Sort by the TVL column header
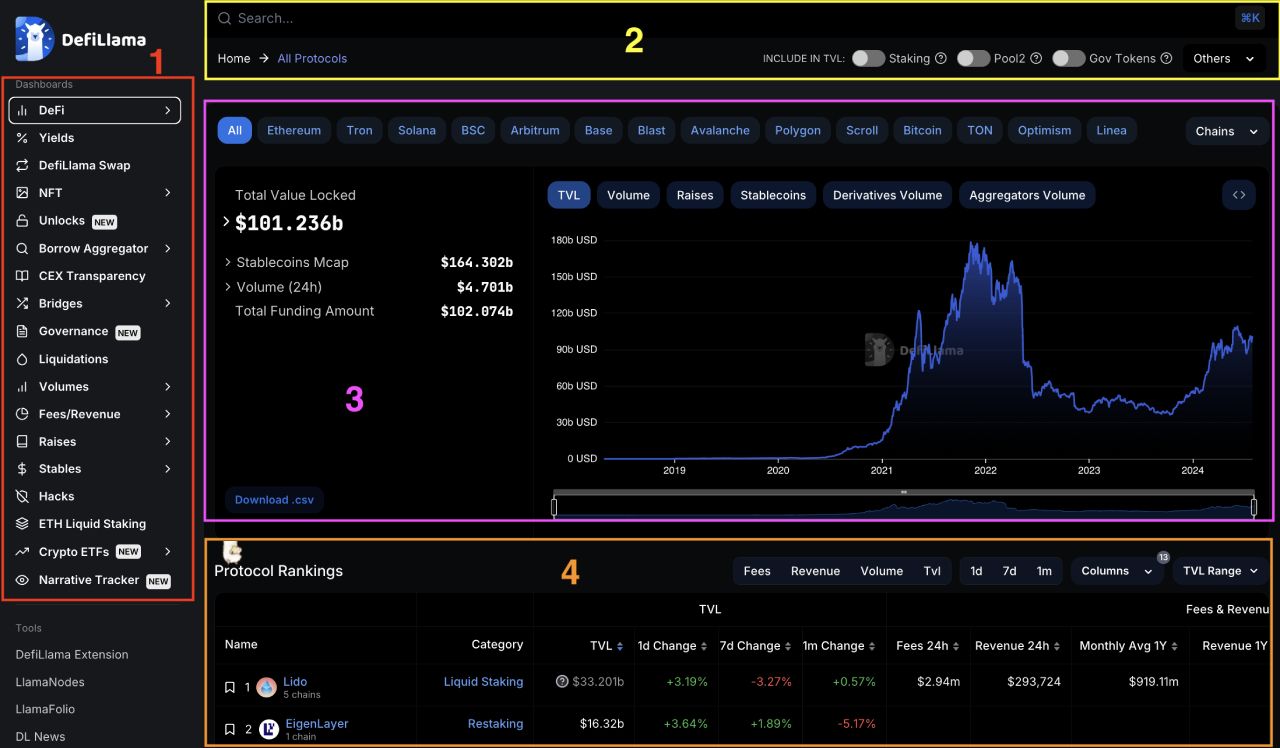The height and width of the screenshot is (748, 1280). pos(607,646)
